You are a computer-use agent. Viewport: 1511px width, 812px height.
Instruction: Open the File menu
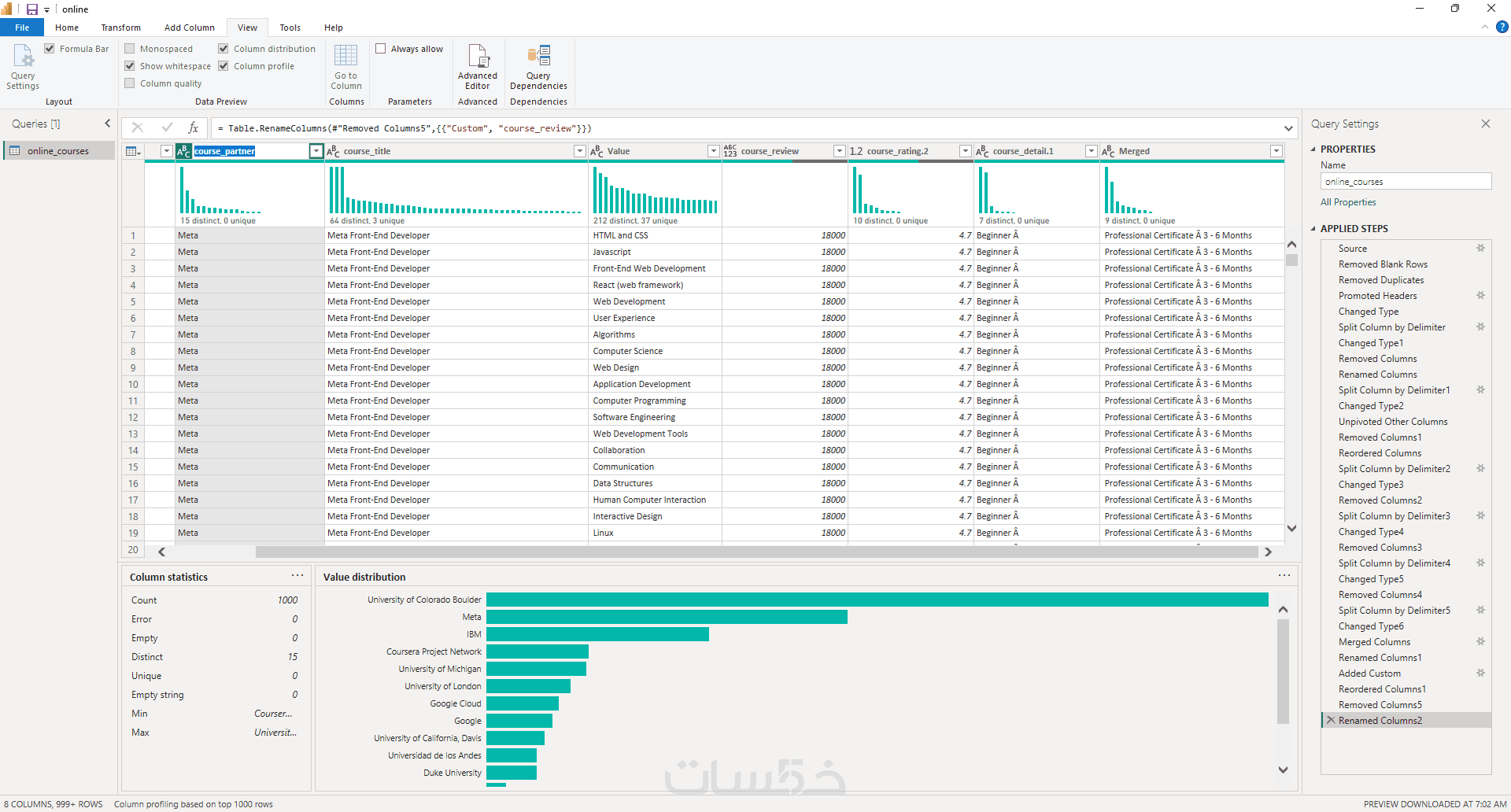[22, 28]
